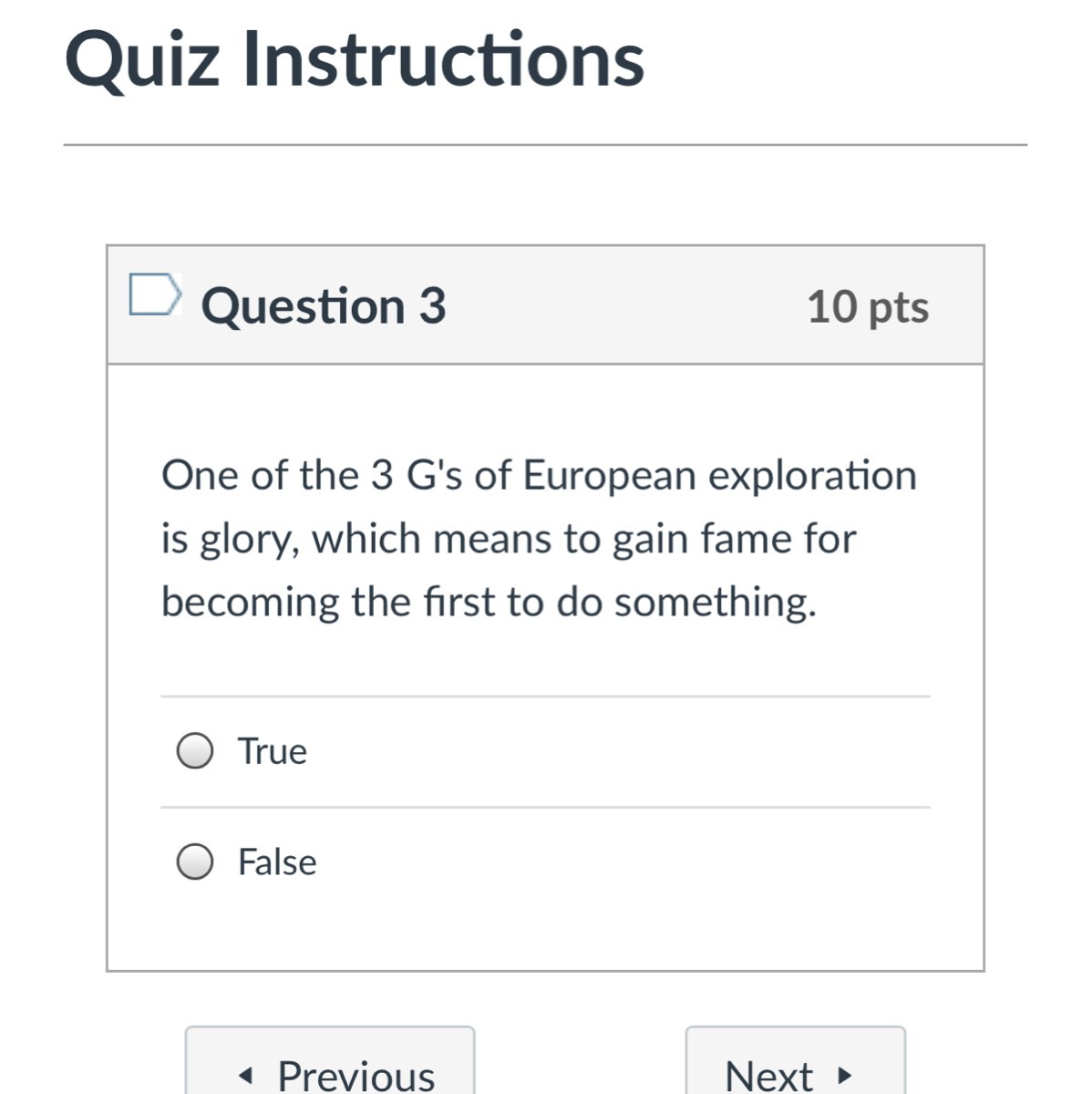1092x1094 pixels.
Task: Flag Question 3 for review
Action: click(x=153, y=294)
